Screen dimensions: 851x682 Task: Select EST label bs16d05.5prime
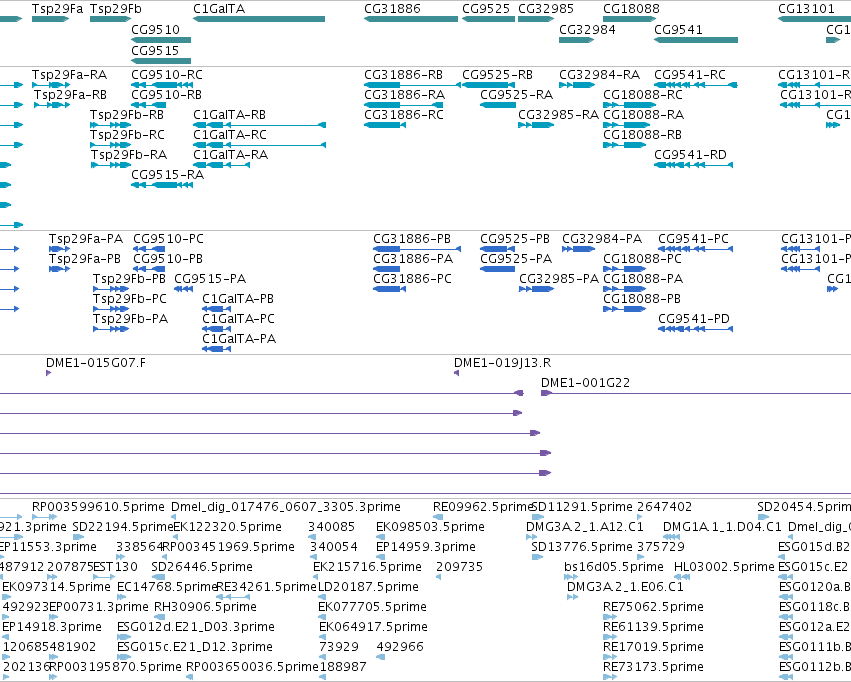pos(614,567)
